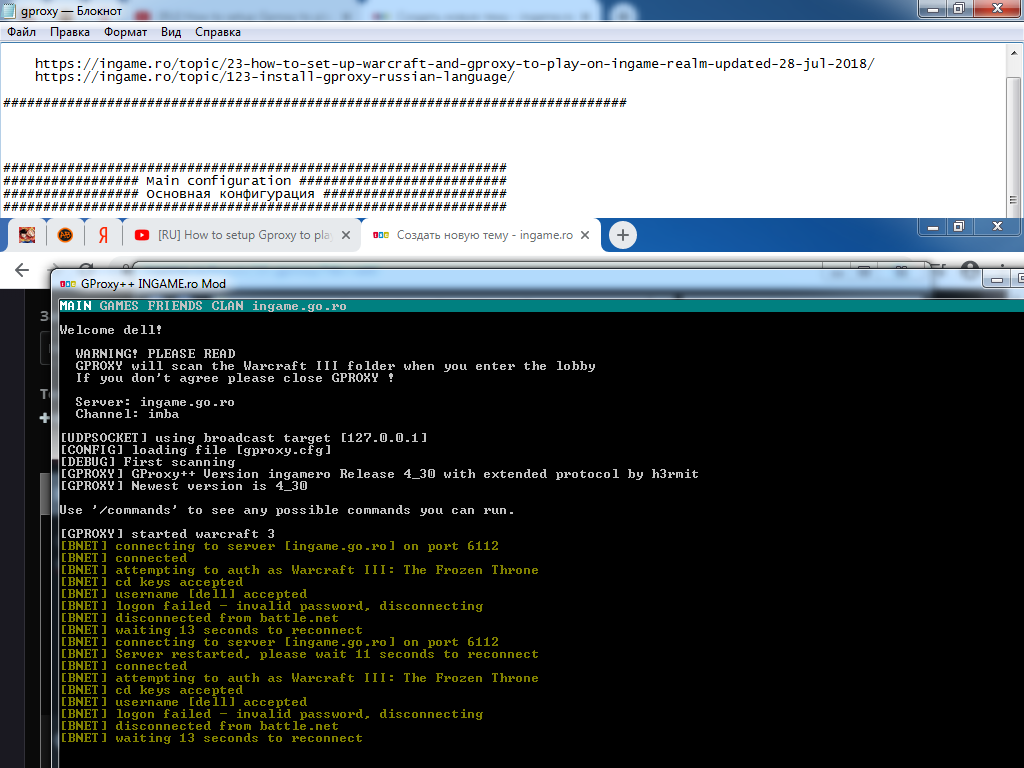Go back with the browser back arrow
Screen dimensions: 1024x768
coord(22,270)
